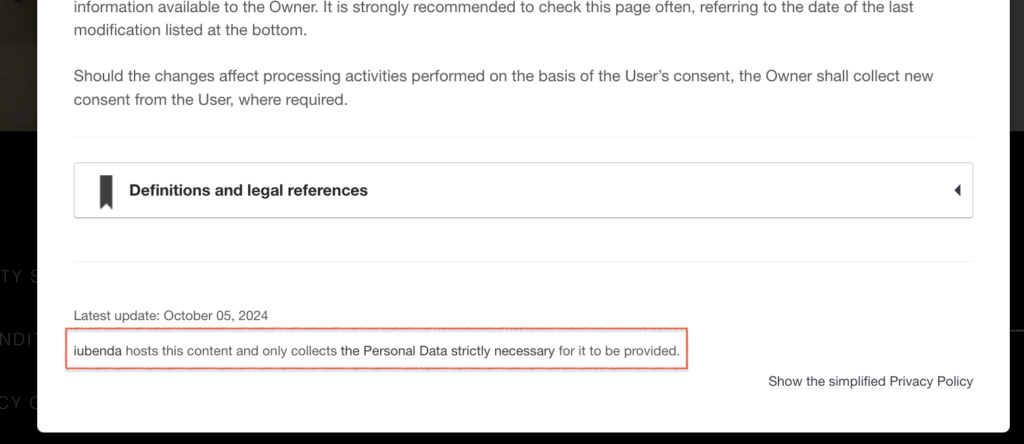Expand section using the black triangle arrow
This screenshot has height=444, width=1024.
click(x=957, y=190)
